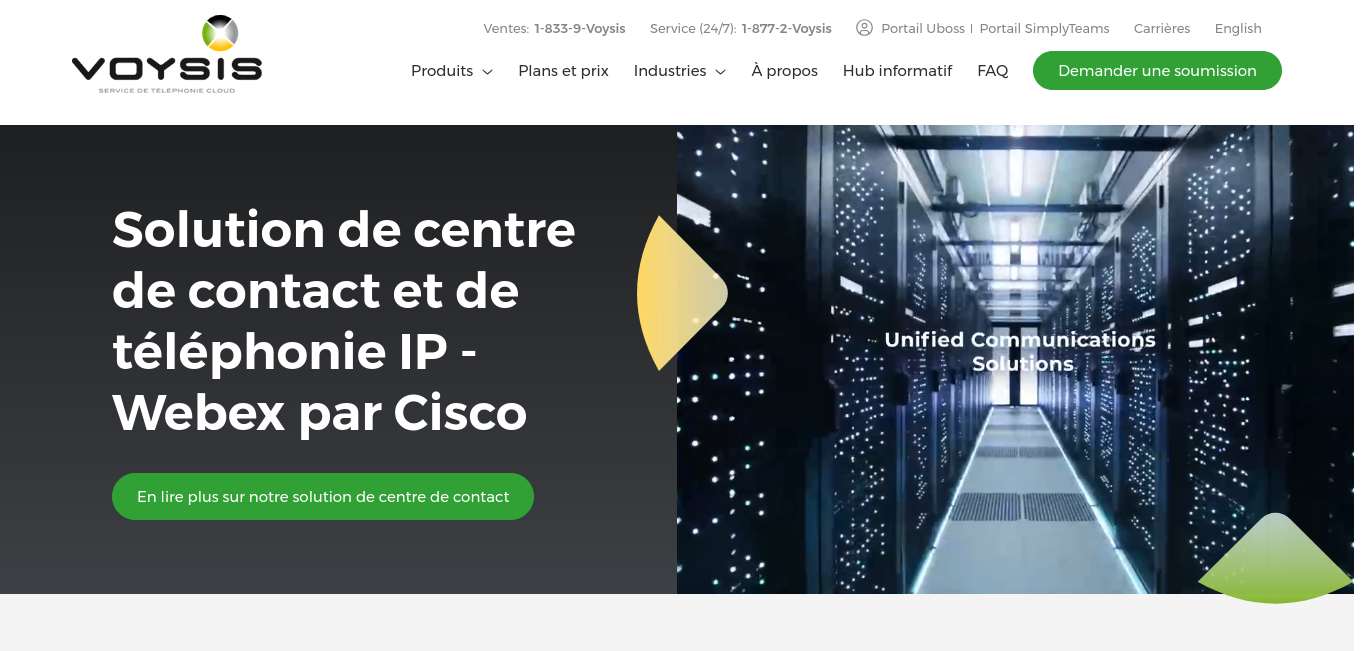Click the user portal account icon
Screen dimensions: 1366x651
click(864, 28)
